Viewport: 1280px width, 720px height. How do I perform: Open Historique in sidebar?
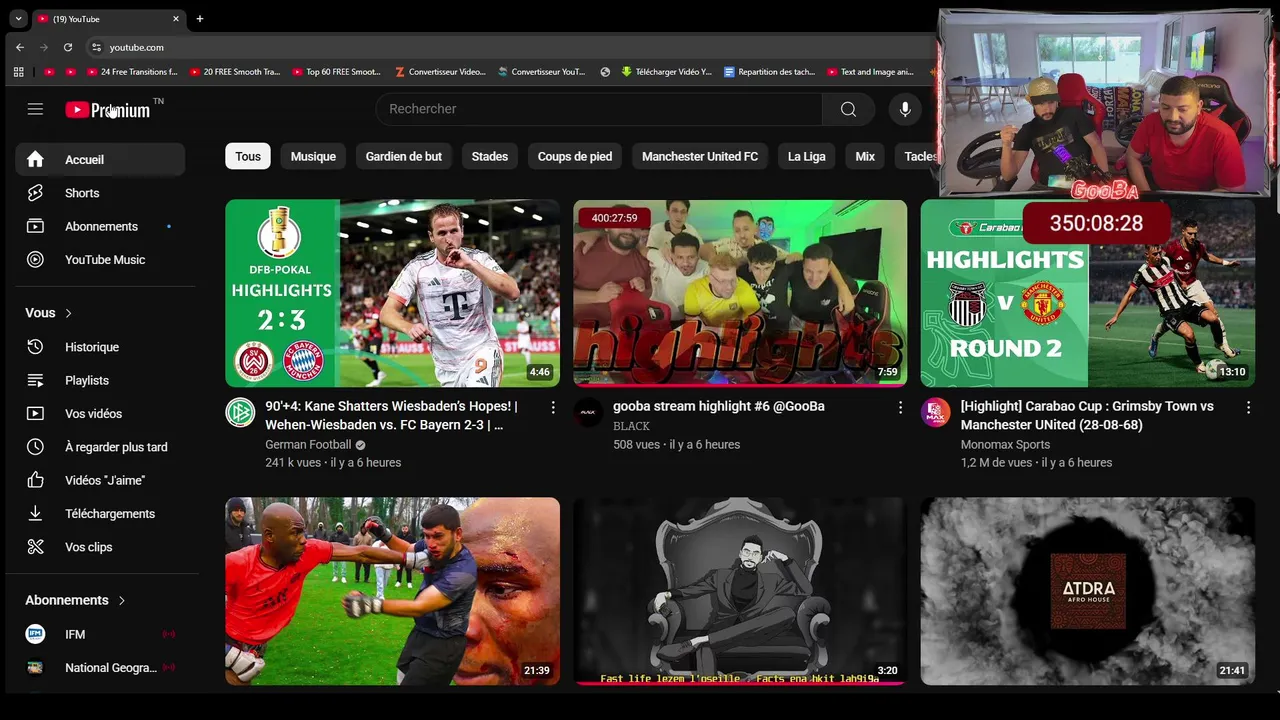pos(100,347)
